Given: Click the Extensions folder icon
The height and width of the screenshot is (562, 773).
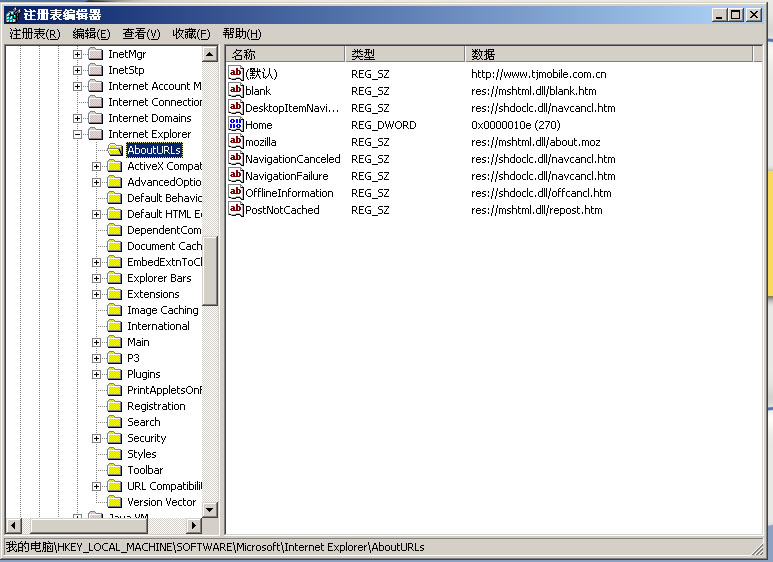Looking at the screenshot, I should click(114, 294).
